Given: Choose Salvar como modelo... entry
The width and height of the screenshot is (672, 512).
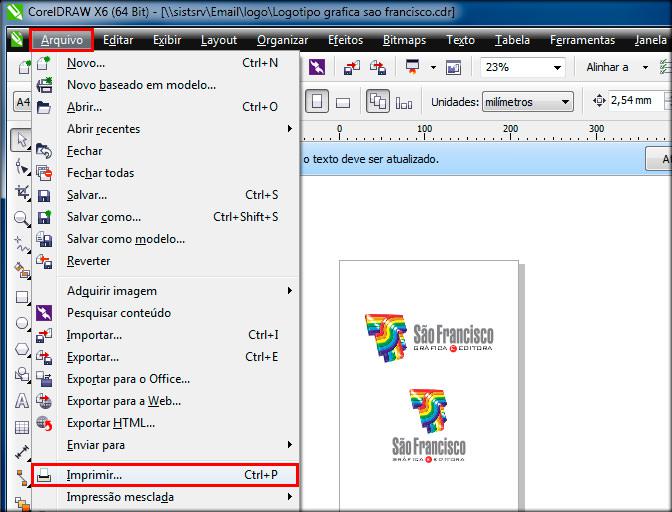Looking at the screenshot, I should [x=165, y=239].
